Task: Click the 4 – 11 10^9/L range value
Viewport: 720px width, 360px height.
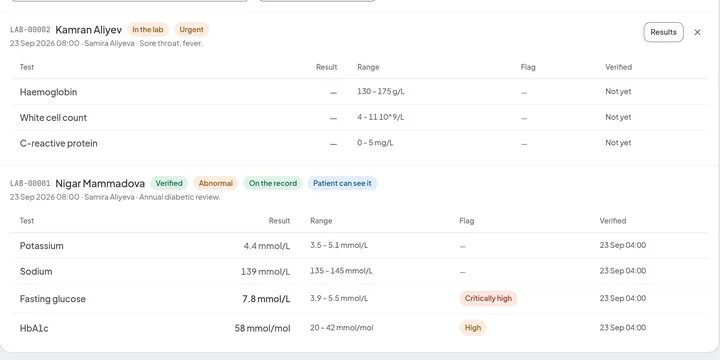Action: (381, 118)
